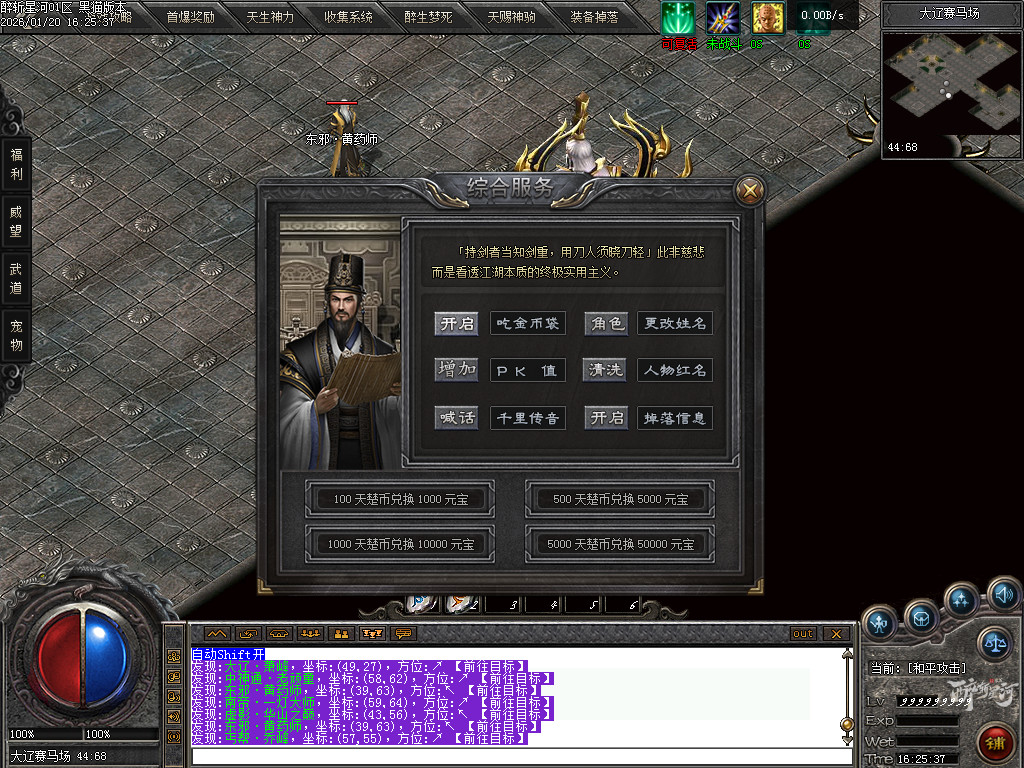The image size is (1024, 768).
Task: Click the bald monk portrait icon
Action: [767, 18]
